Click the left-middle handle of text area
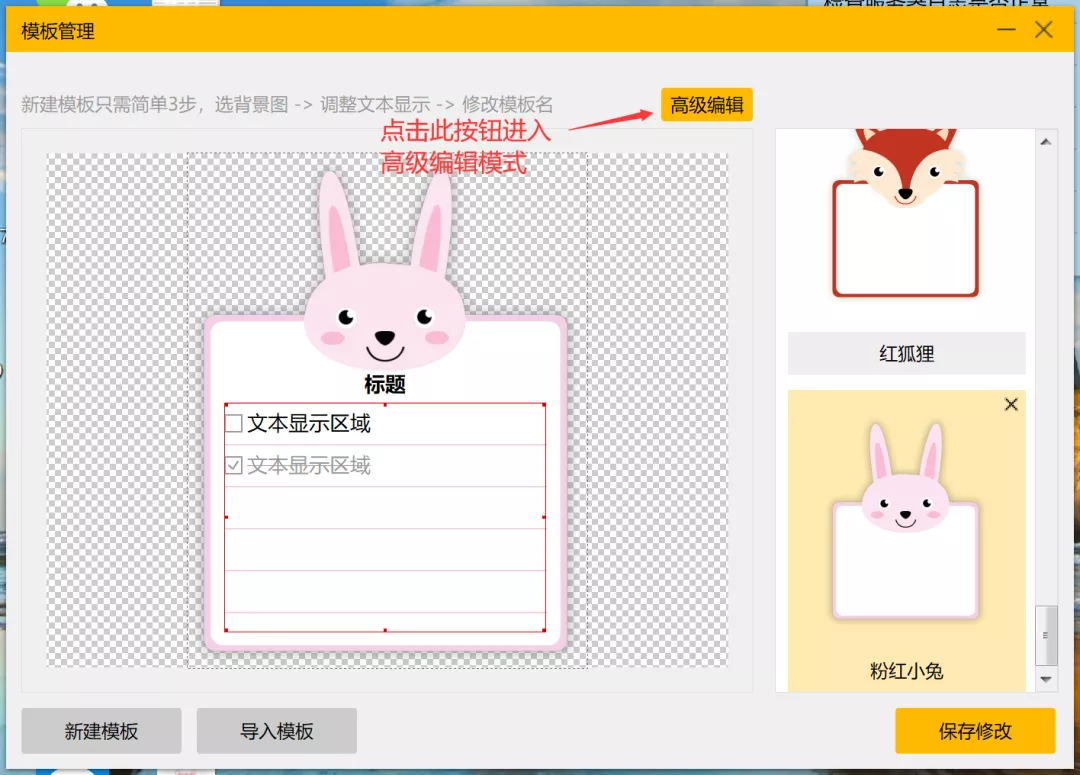Image resolution: width=1080 pixels, height=775 pixels. (x=226, y=517)
